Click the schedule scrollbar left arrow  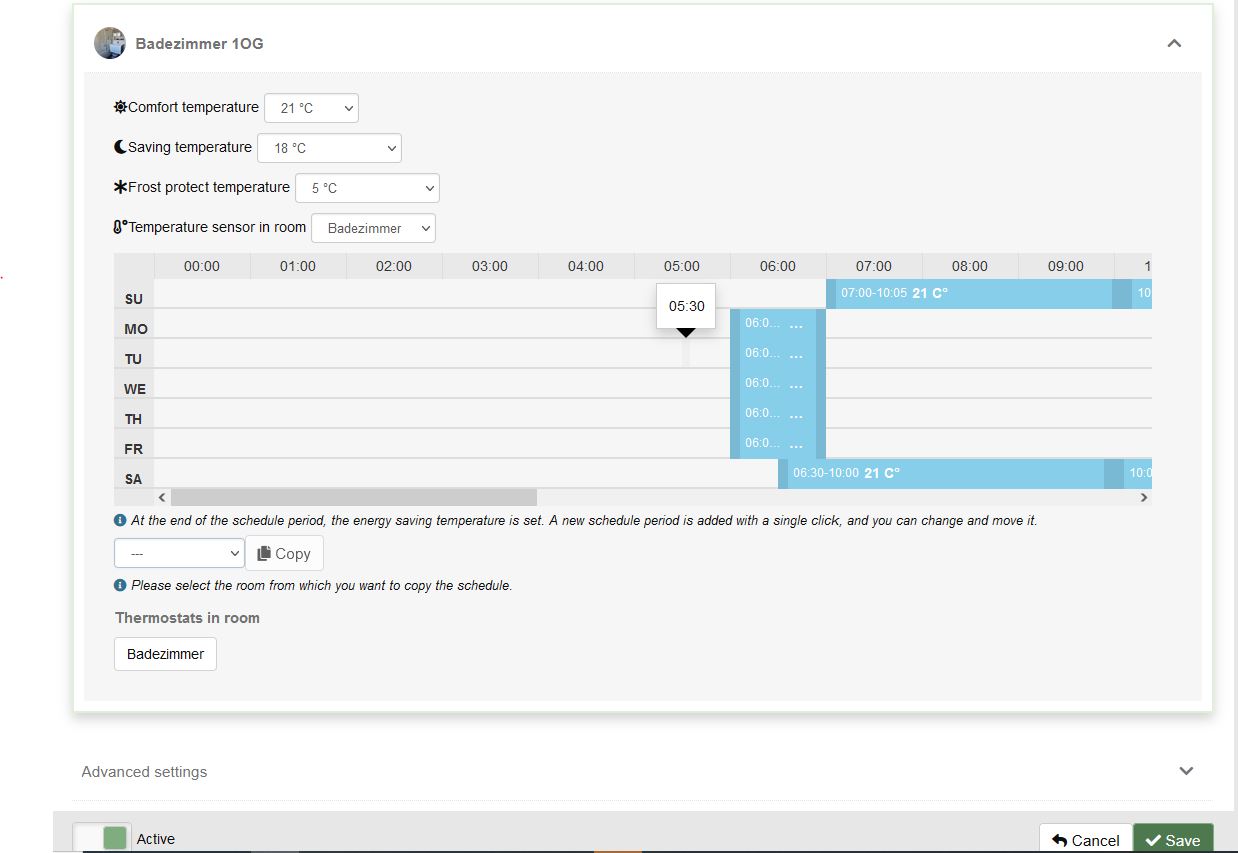(162, 497)
